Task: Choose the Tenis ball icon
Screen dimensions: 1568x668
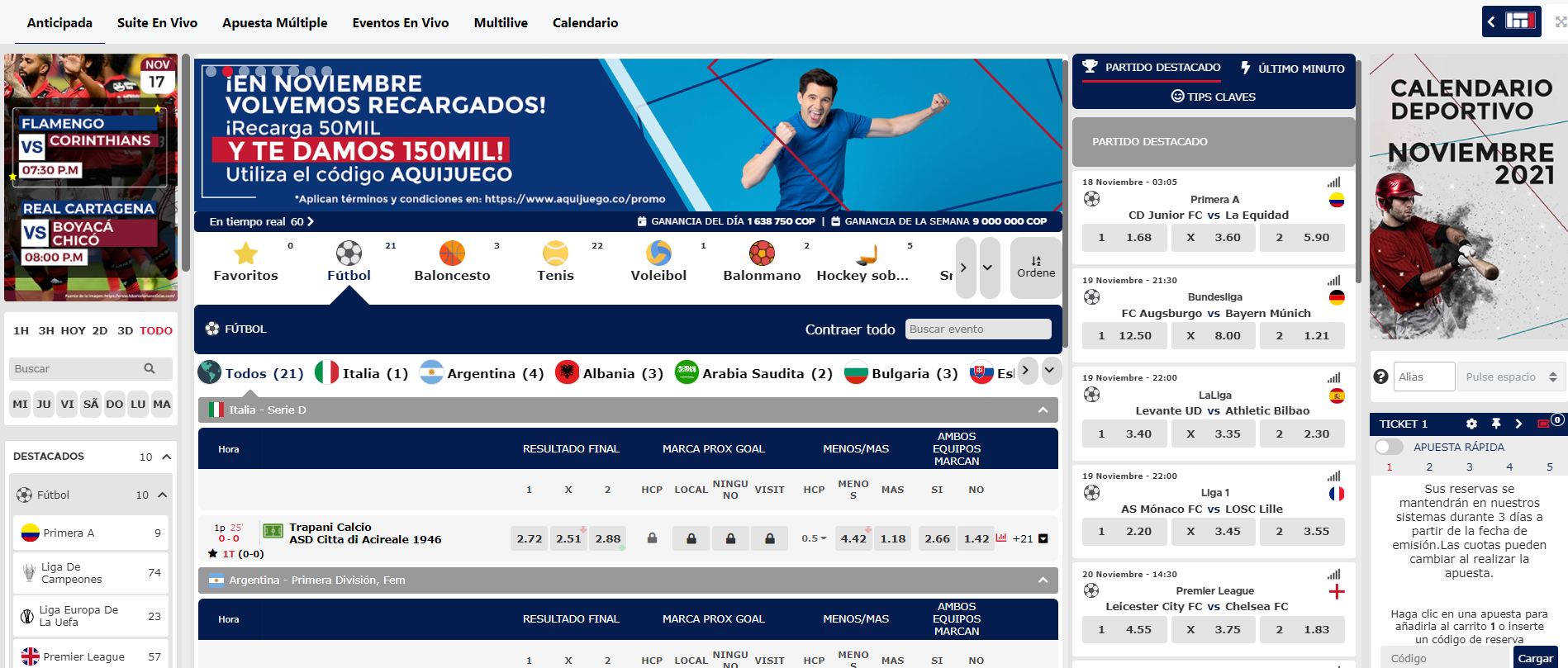Action: tap(555, 253)
